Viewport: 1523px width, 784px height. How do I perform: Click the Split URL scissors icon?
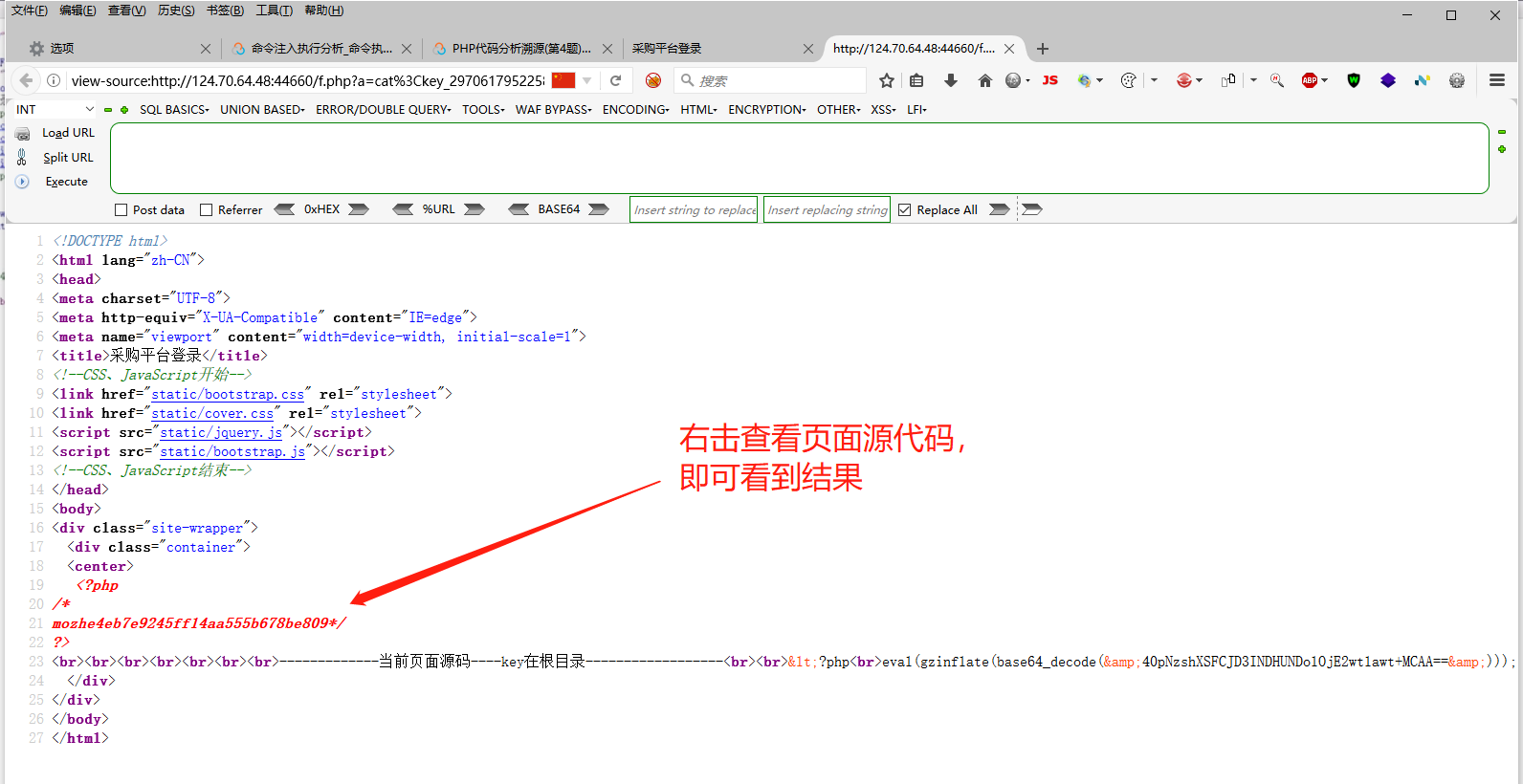click(22, 157)
